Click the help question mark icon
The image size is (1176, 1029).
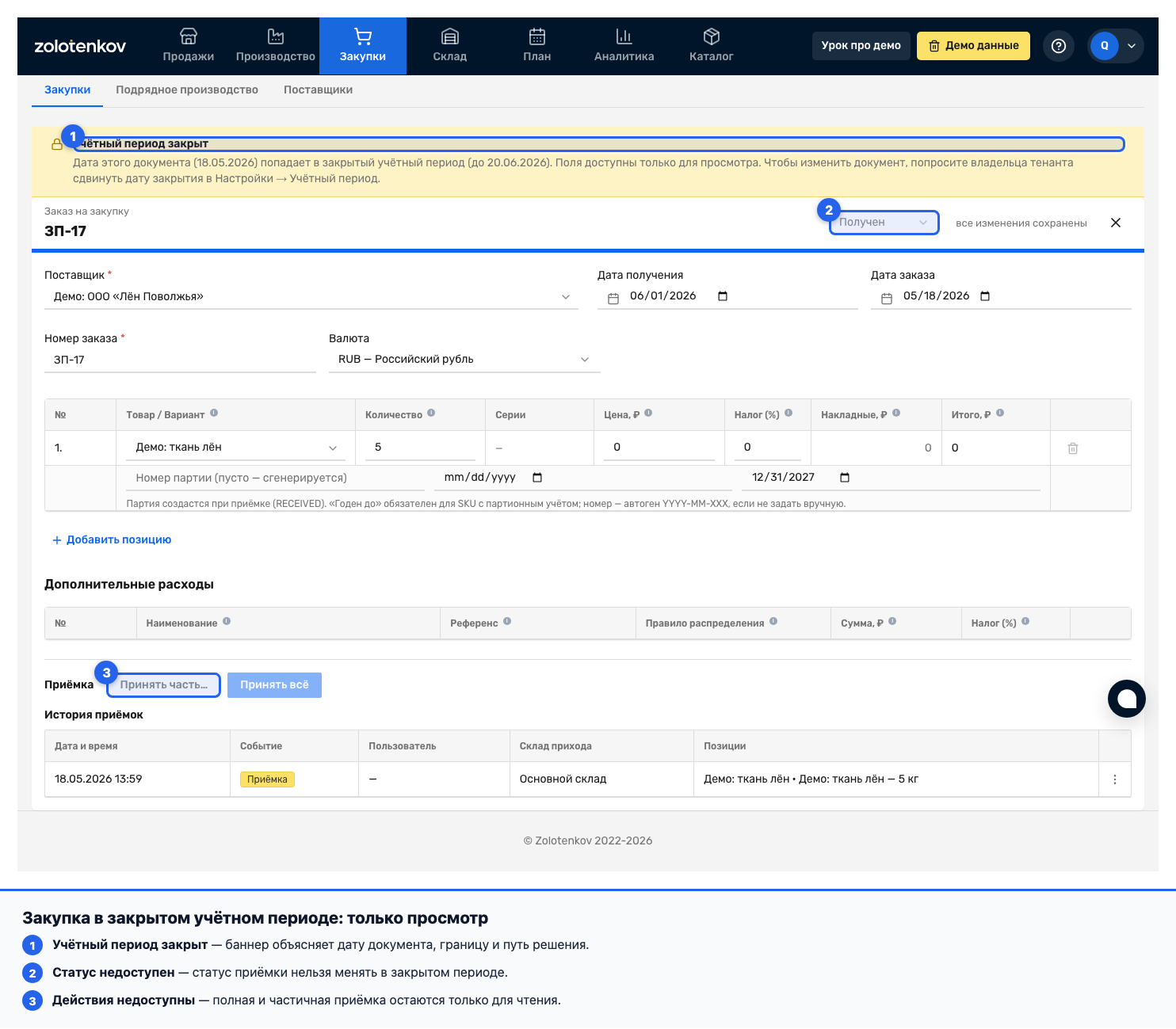pos(1059,46)
